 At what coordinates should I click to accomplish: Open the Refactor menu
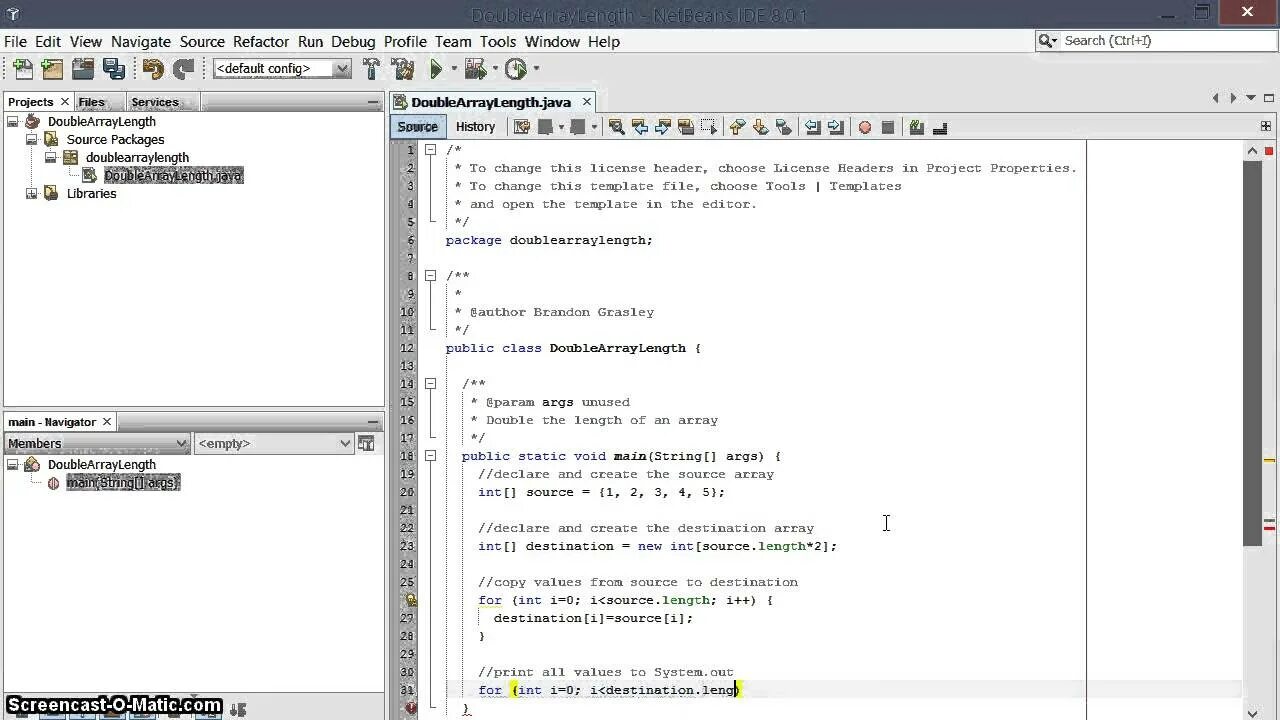(x=261, y=42)
